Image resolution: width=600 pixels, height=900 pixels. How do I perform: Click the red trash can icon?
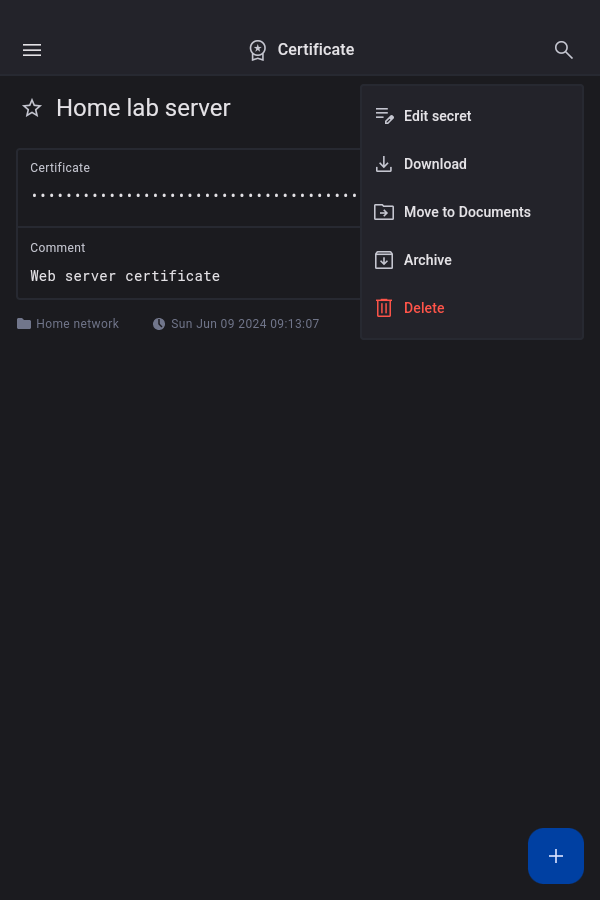point(384,308)
